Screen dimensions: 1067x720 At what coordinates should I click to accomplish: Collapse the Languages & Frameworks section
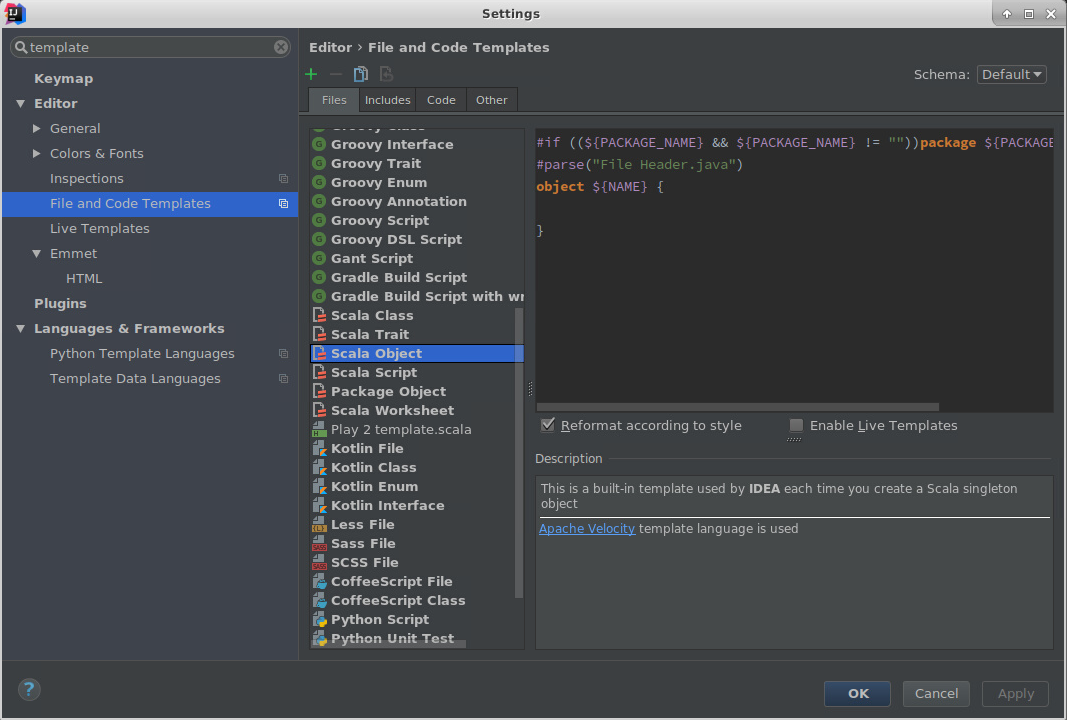tap(20, 329)
